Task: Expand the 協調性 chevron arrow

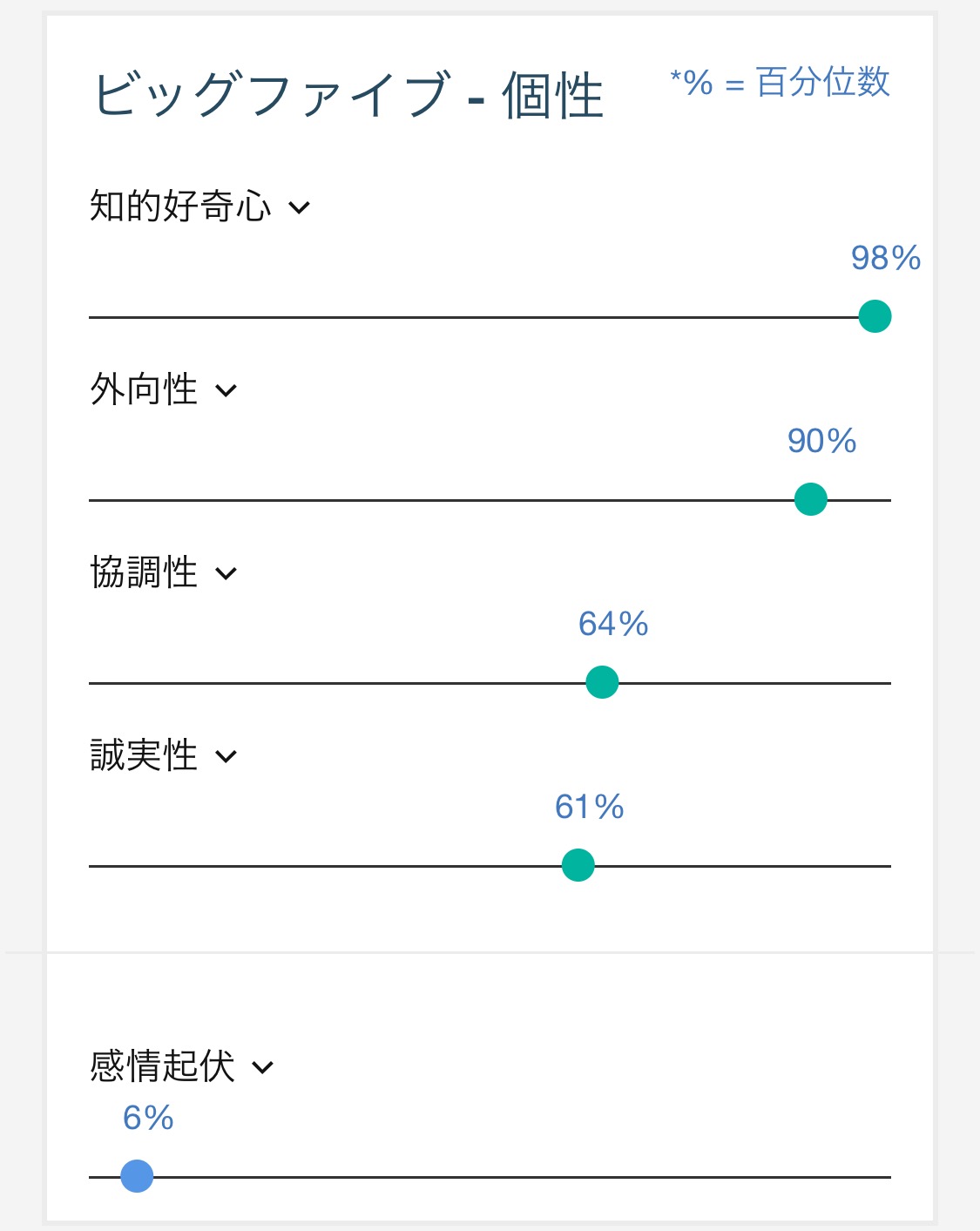Action: [x=226, y=574]
